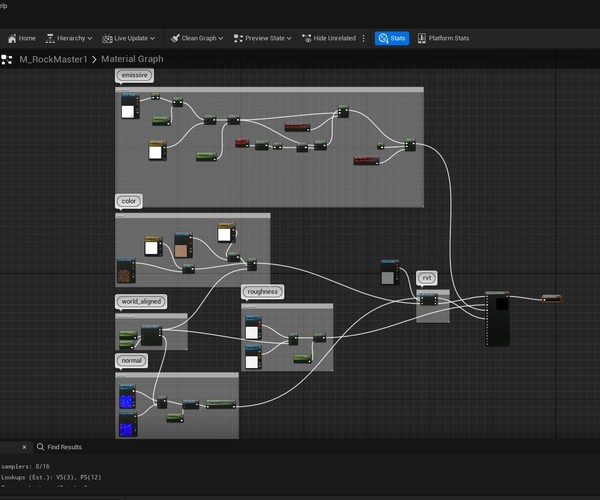Select the small red node in emissive group
Viewport: 600px width, 500px height.
242,143
